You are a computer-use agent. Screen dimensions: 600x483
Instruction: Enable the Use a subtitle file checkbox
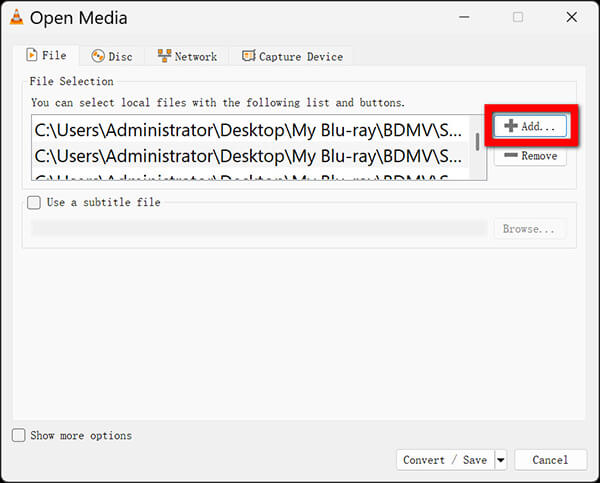coord(34,202)
